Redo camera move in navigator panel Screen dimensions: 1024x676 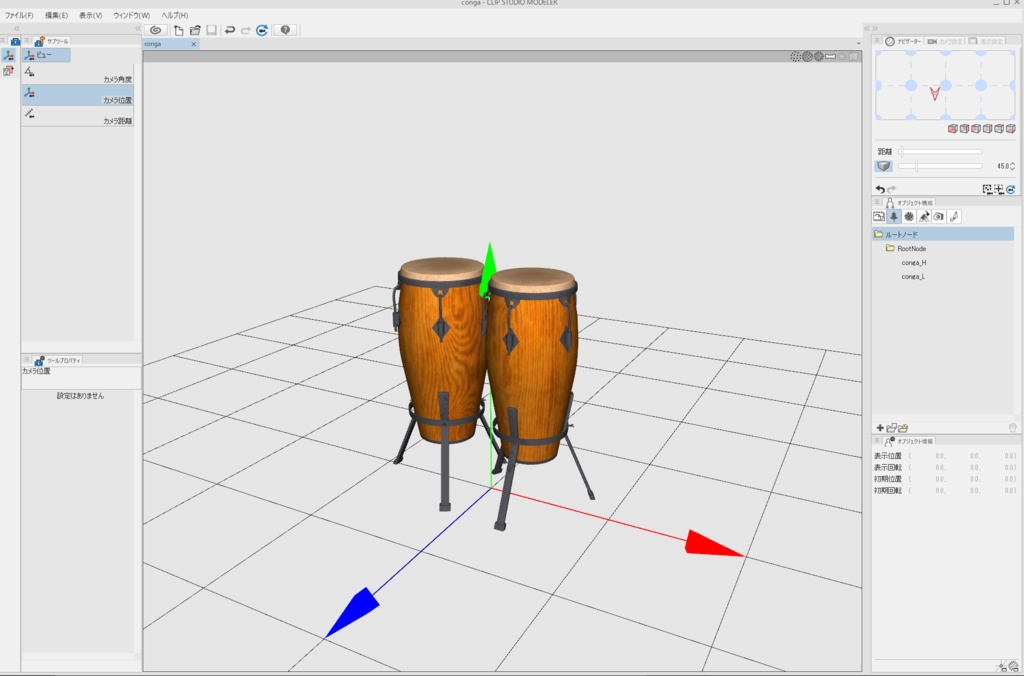coord(891,189)
